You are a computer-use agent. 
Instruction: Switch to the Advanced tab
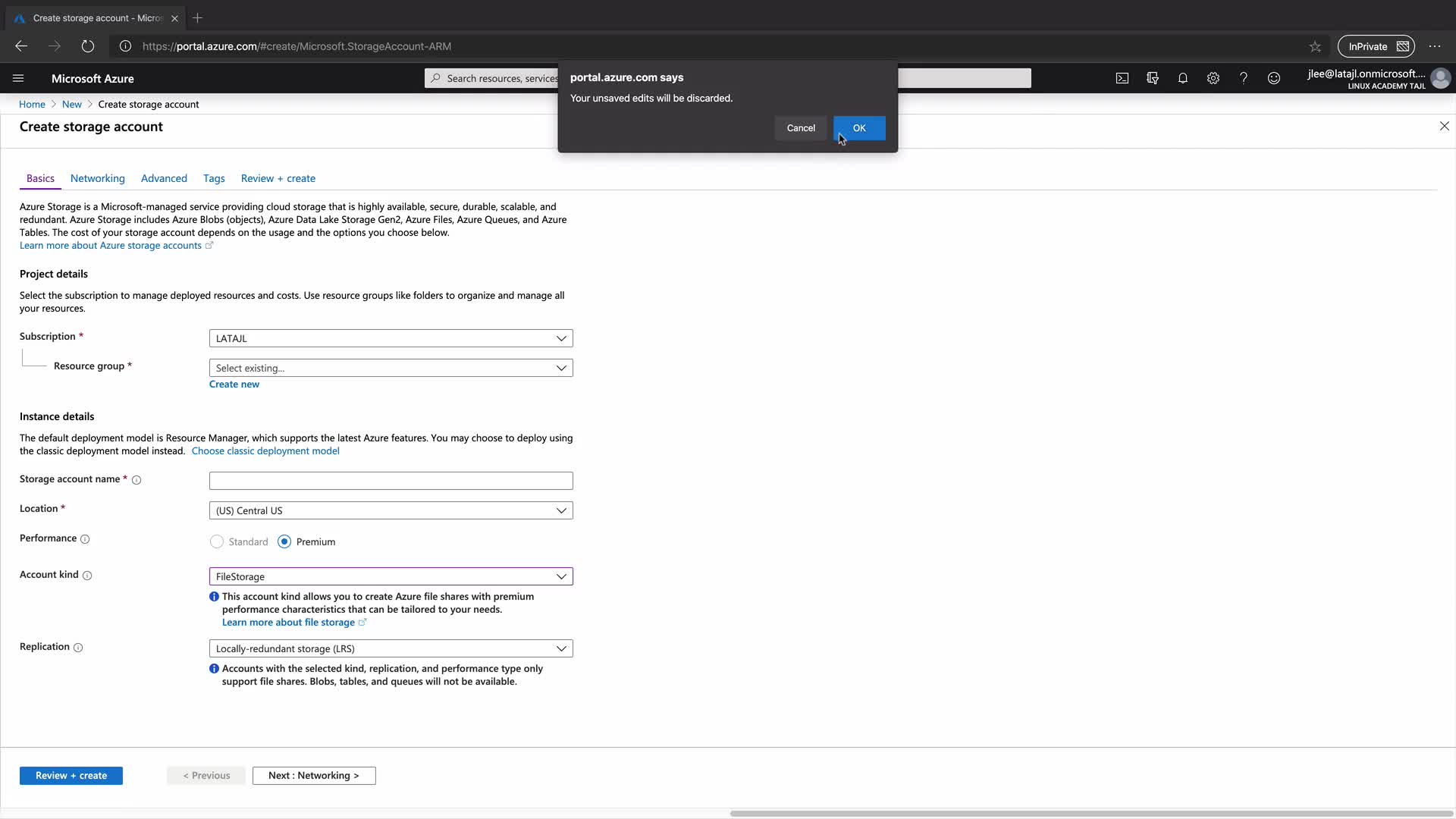click(164, 178)
